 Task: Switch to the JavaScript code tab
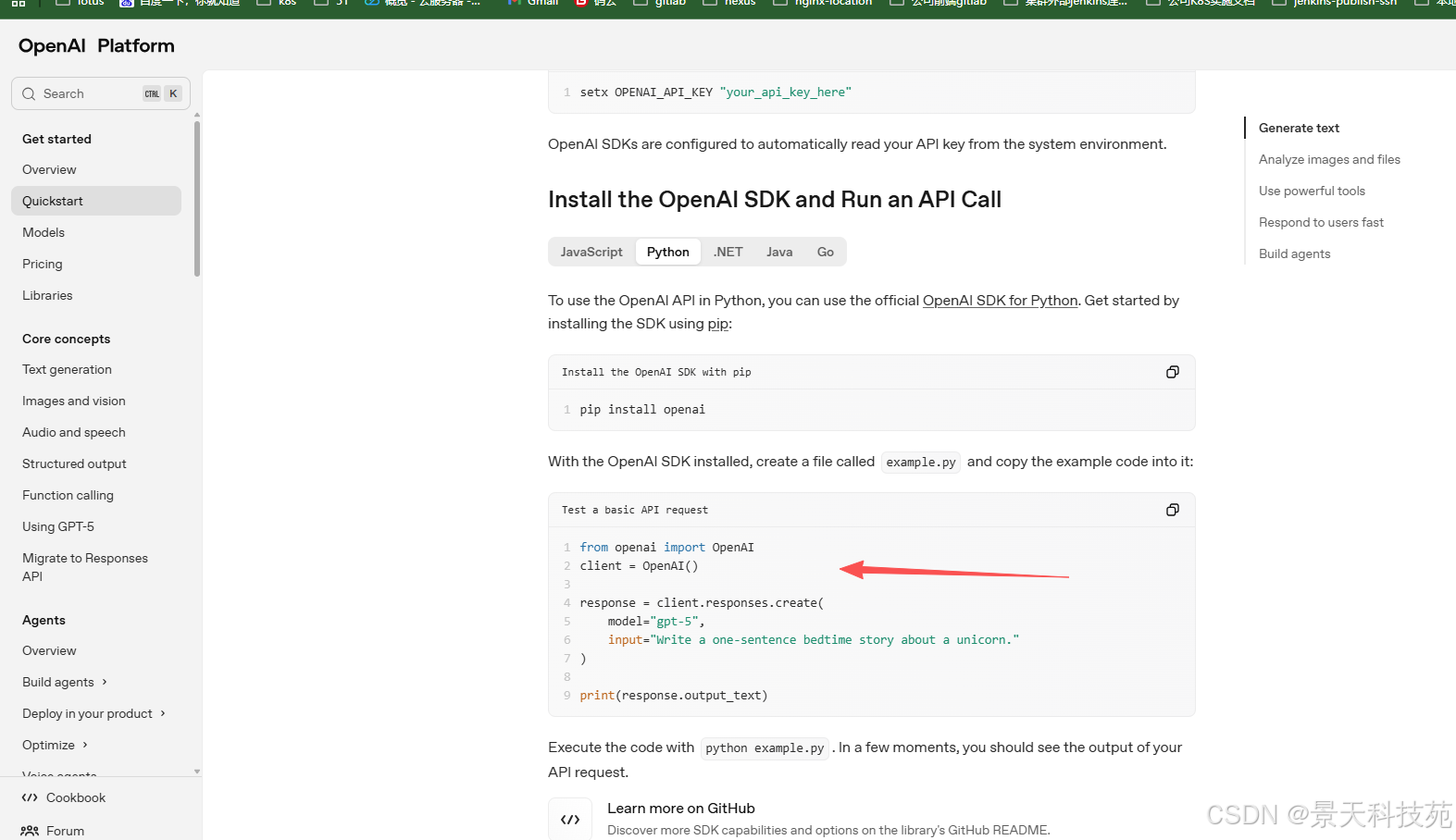[x=591, y=252]
